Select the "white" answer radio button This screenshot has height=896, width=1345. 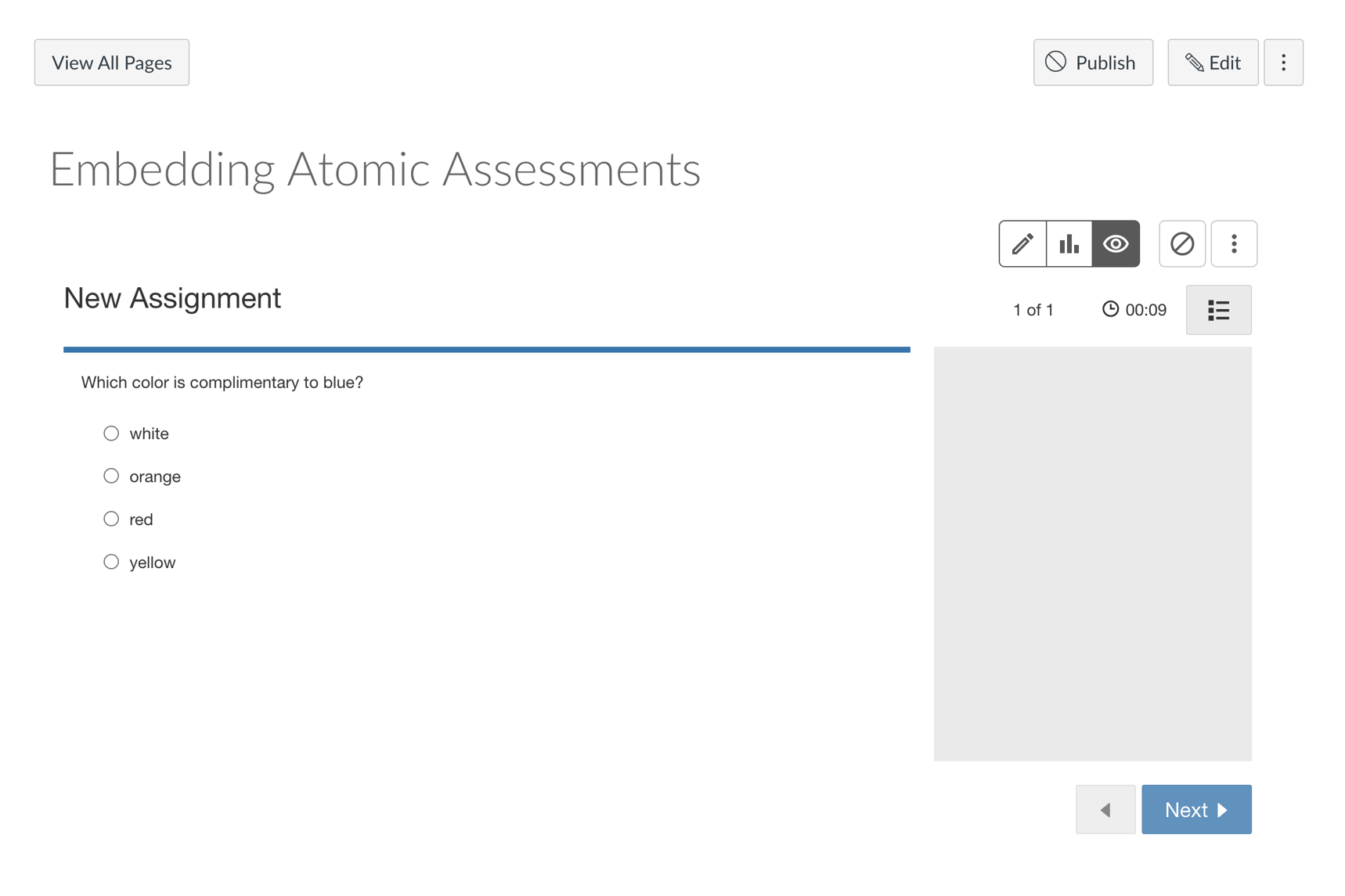point(111,433)
